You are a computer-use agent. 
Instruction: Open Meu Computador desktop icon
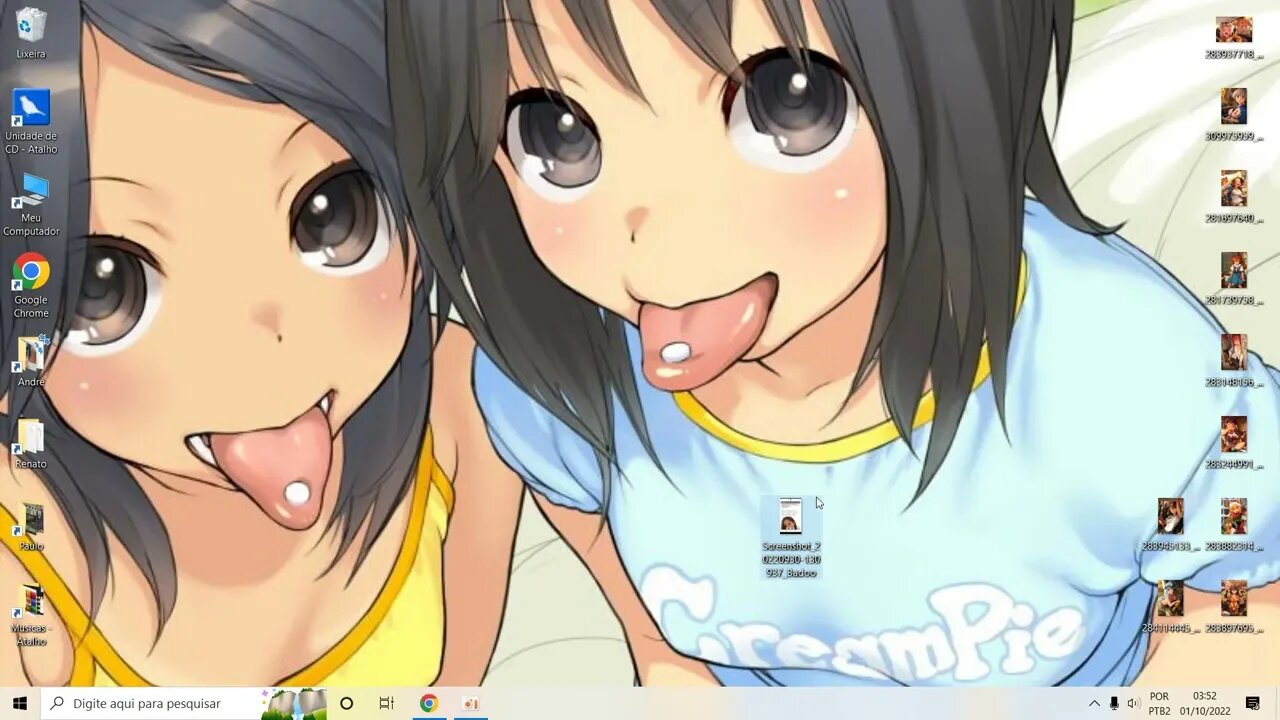pos(31,205)
